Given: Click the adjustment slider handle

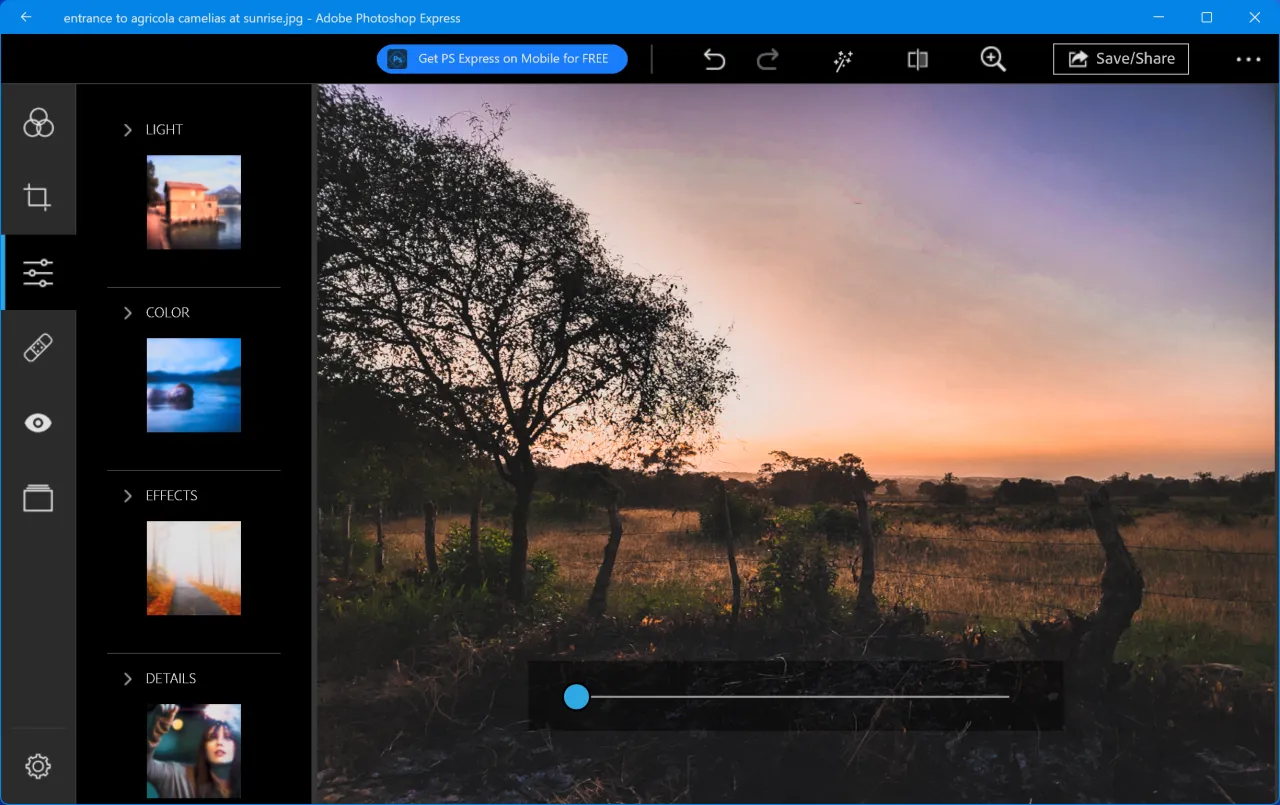Looking at the screenshot, I should point(576,696).
